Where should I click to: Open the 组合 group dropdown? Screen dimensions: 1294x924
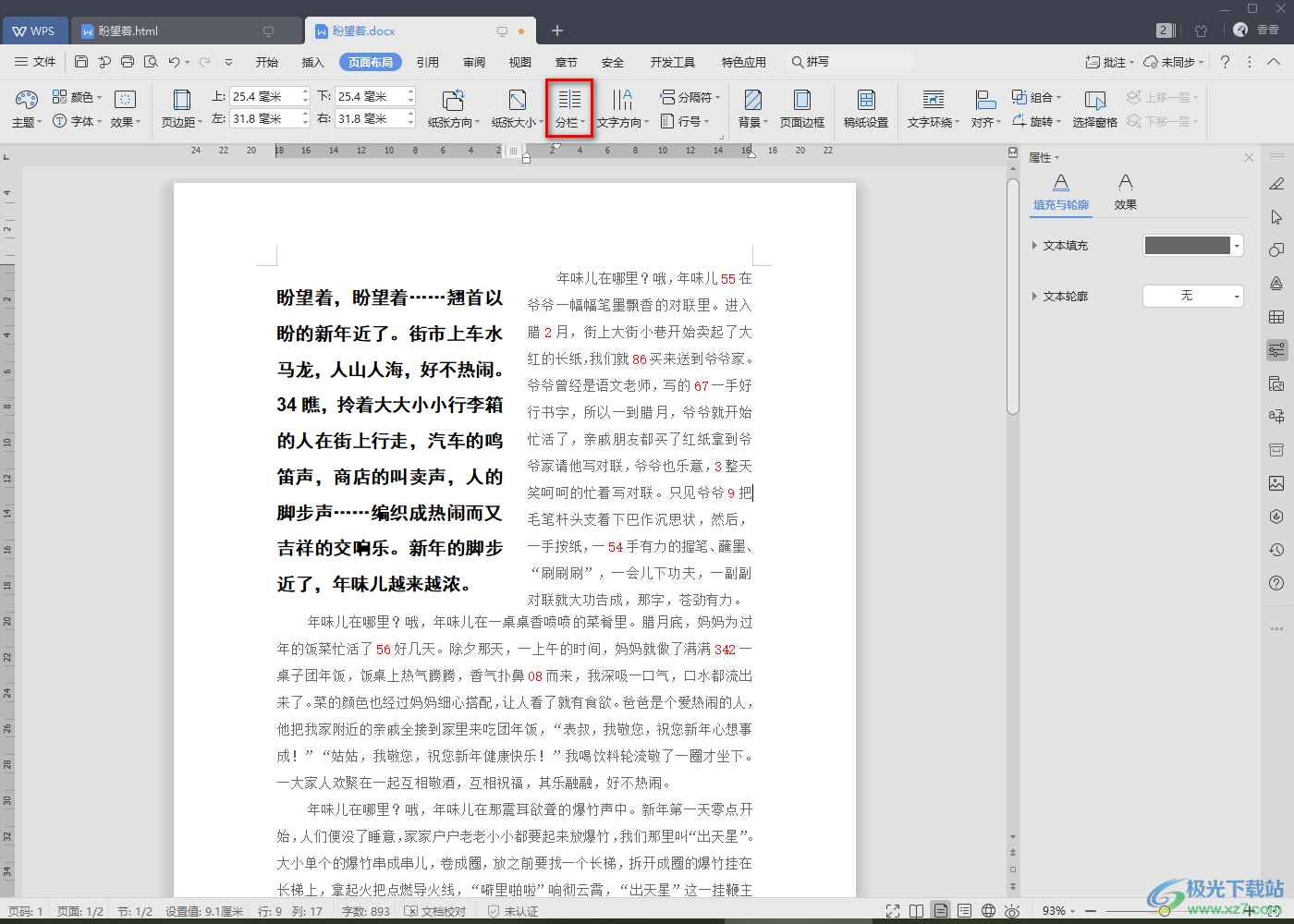(x=1036, y=97)
